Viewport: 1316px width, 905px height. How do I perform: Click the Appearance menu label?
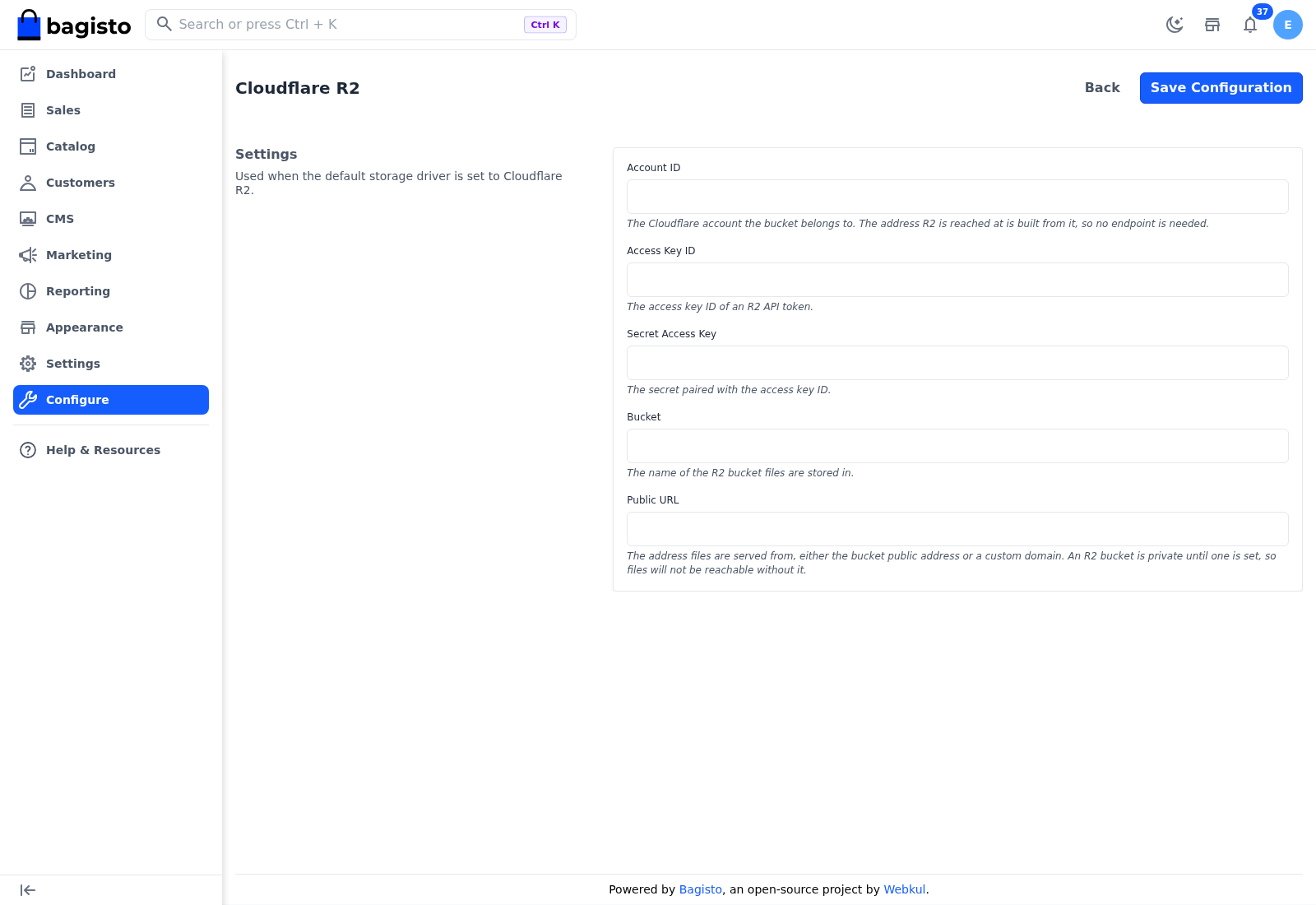pyautogui.click(x=85, y=327)
